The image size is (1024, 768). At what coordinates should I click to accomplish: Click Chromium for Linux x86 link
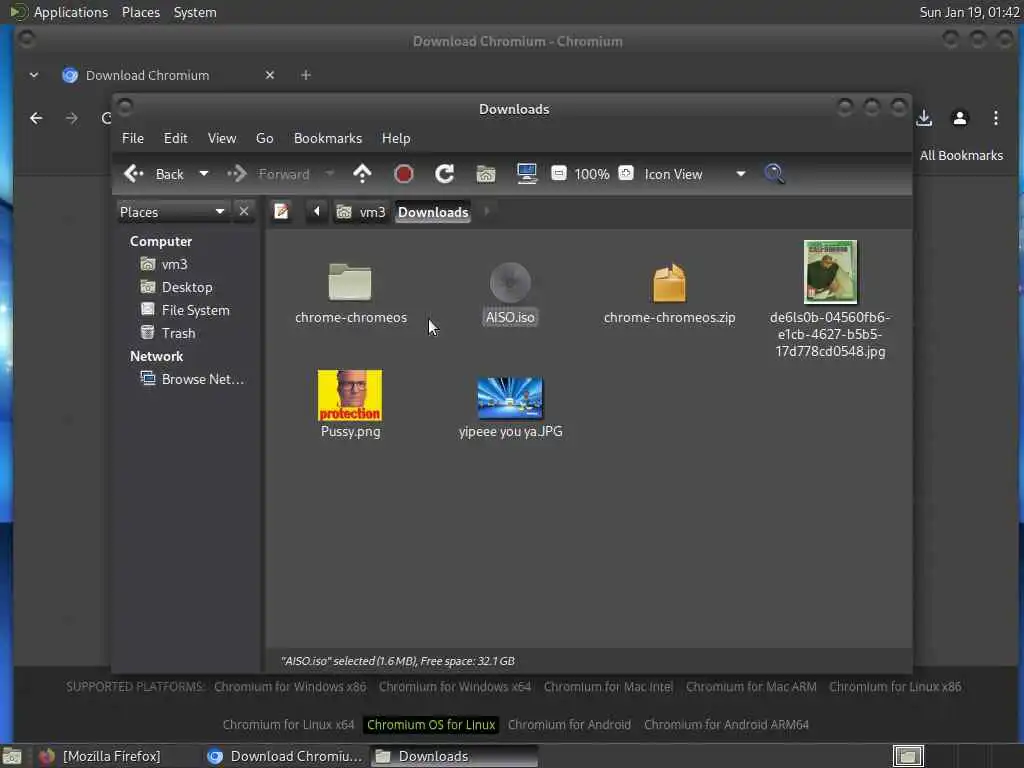(x=895, y=687)
